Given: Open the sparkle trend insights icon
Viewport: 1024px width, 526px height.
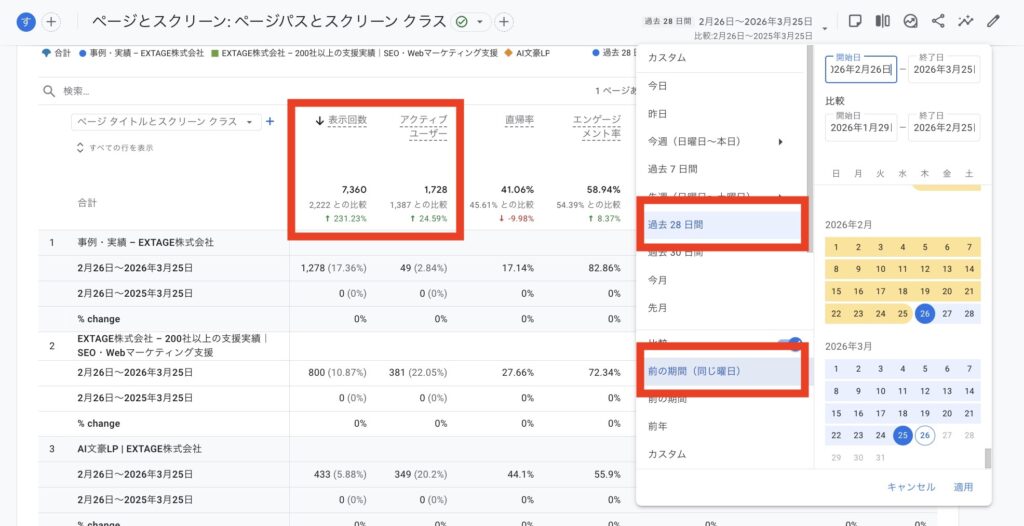Looking at the screenshot, I should (965, 21).
